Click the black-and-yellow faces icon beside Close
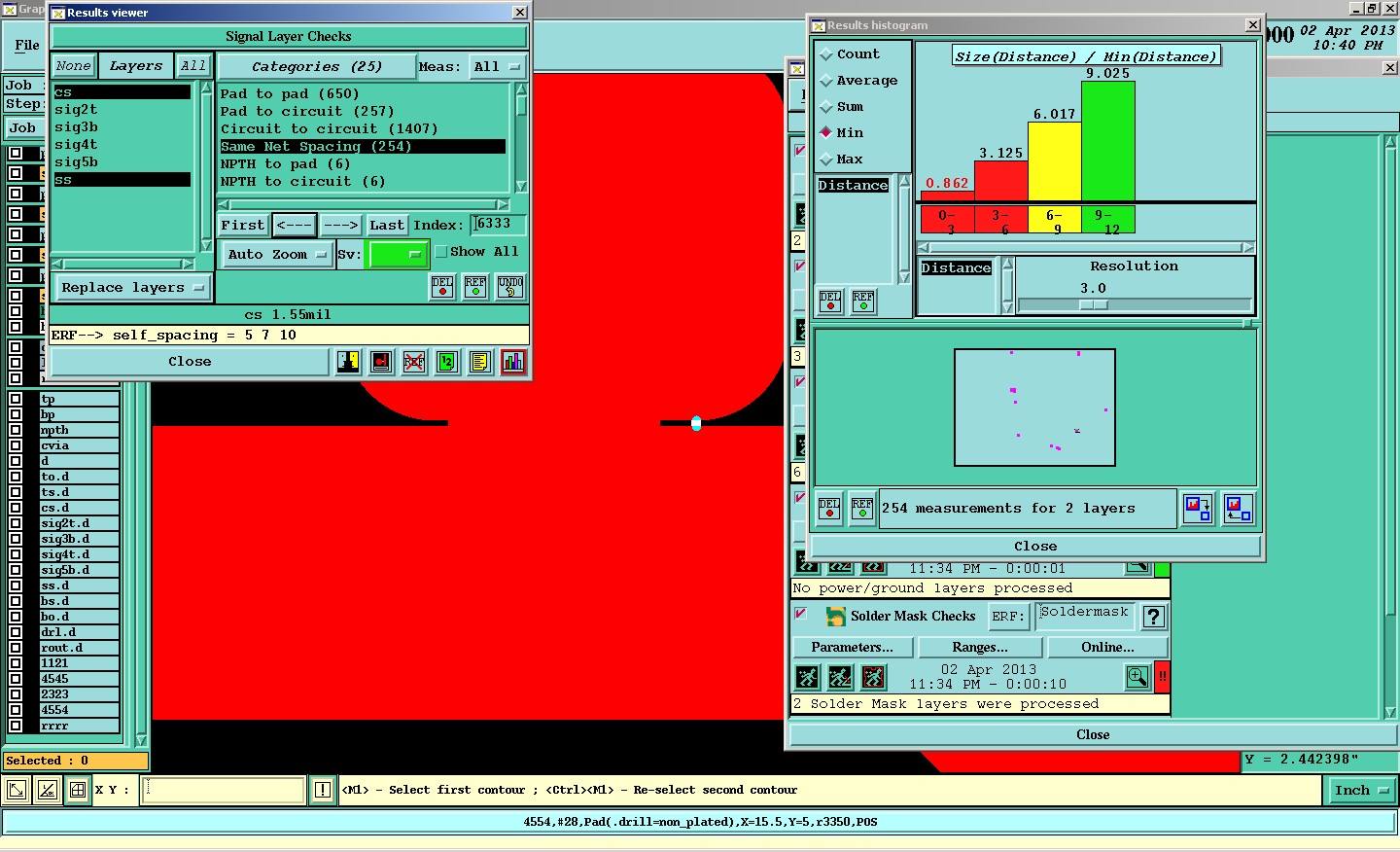This screenshot has width=1400, height=852. coord(348,362)
